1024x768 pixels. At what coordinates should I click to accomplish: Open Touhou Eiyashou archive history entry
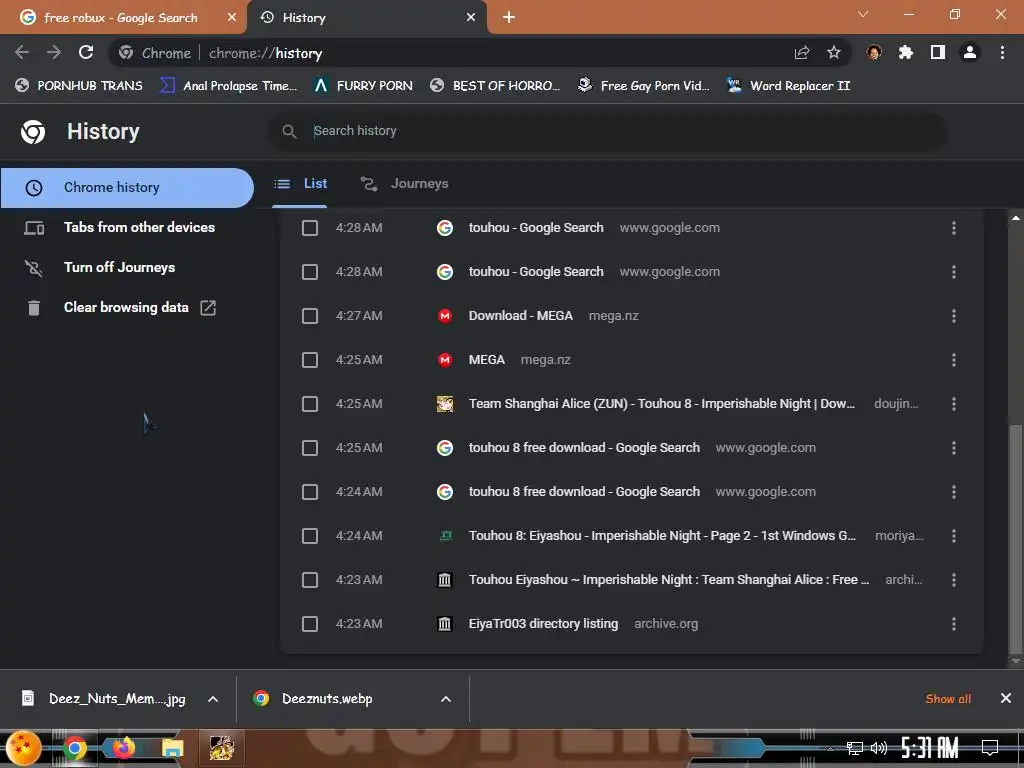pos(669,580)
